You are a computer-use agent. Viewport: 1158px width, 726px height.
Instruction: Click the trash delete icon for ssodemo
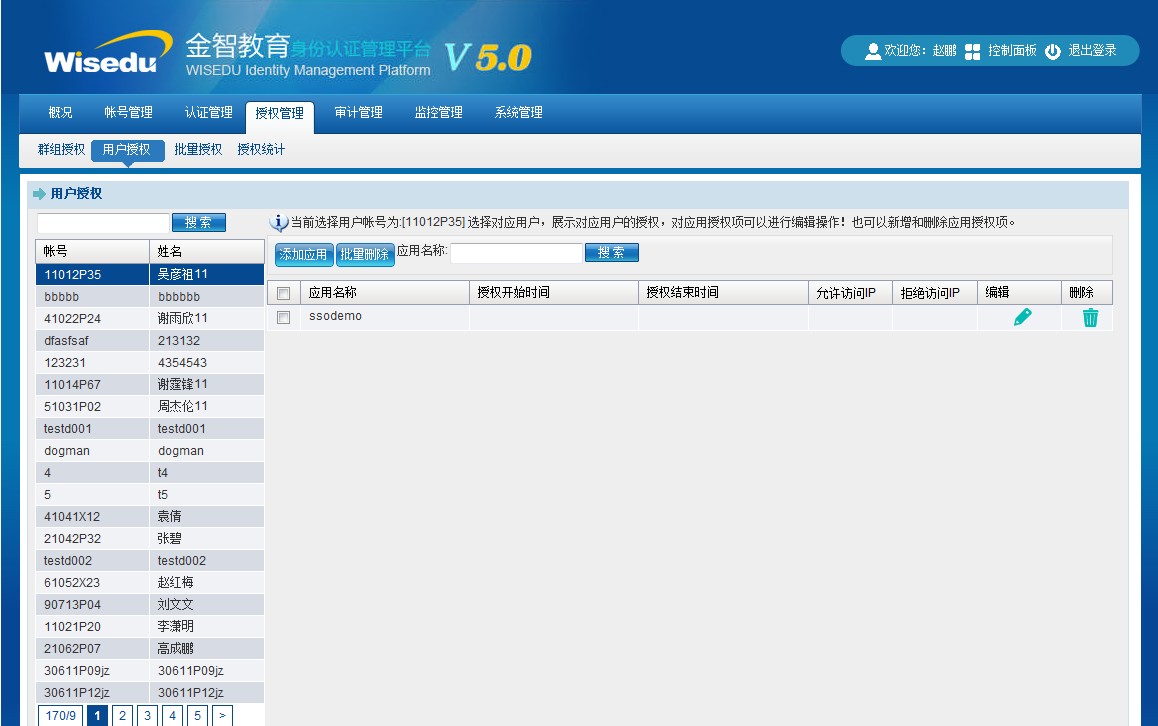click(1090, 317)
